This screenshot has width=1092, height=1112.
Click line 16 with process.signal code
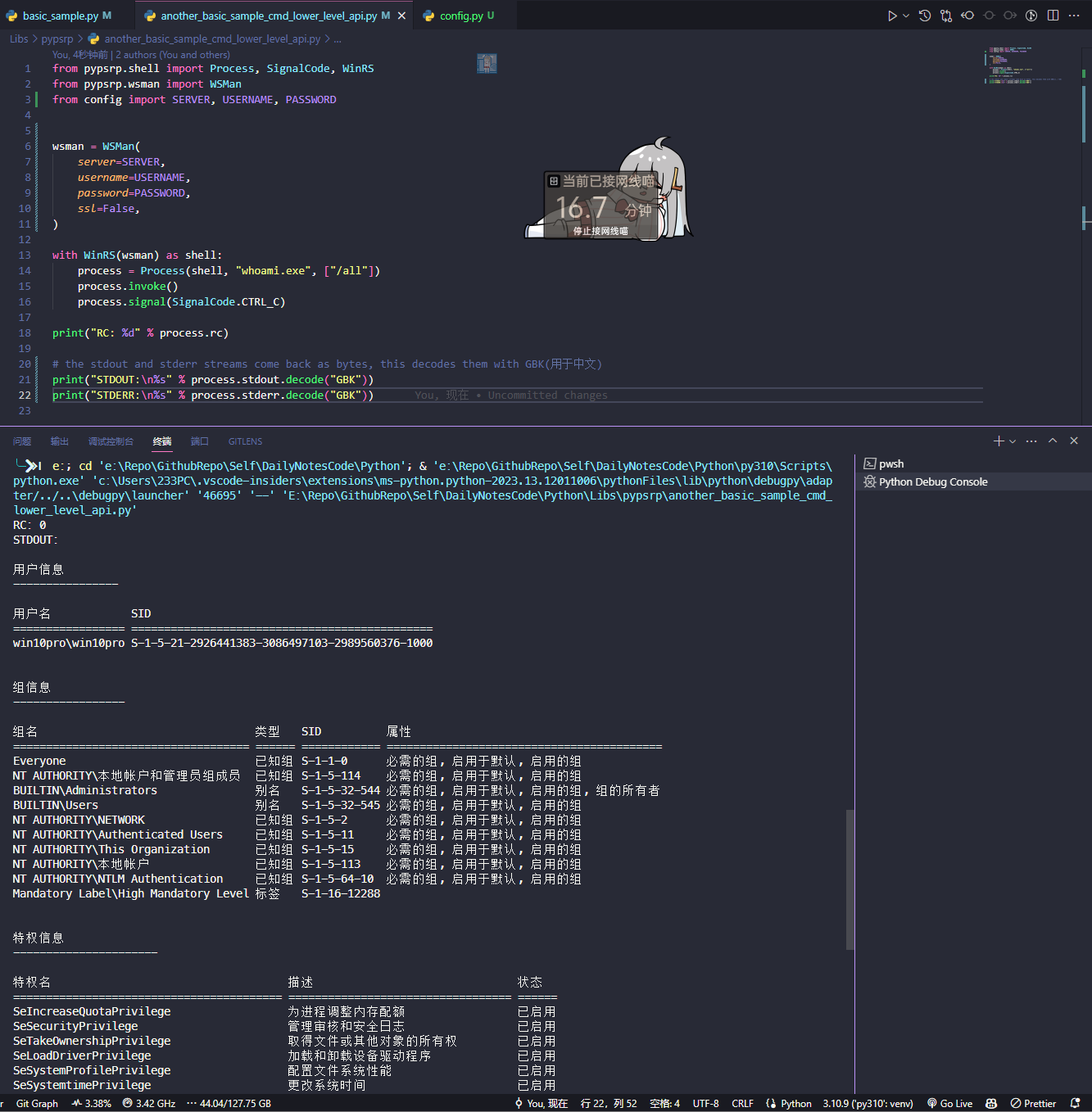pos(181,301)
